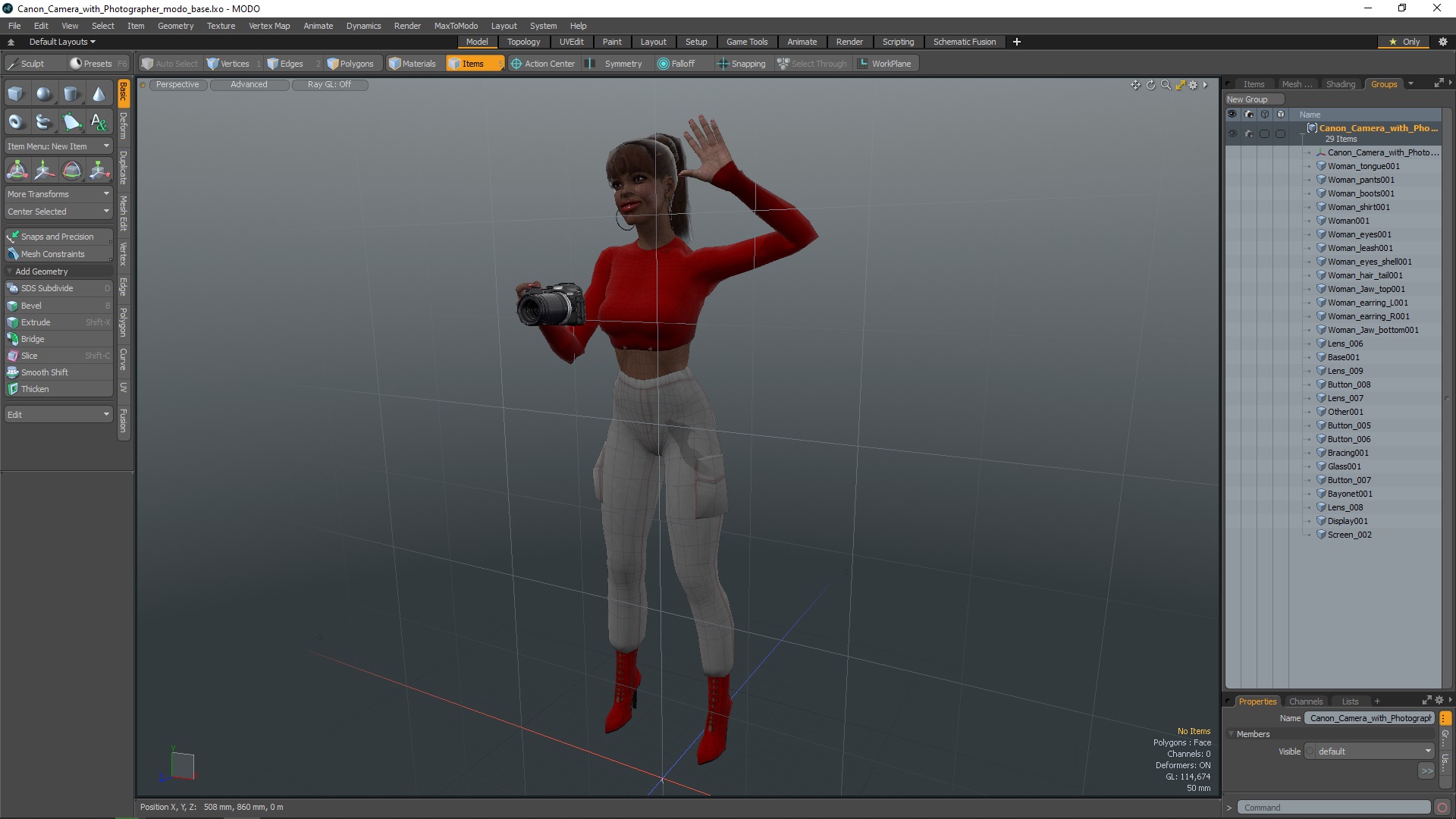This screenshot has height=819, width=1456.
Task: Click the viewport zoom magnifier icon
Action: 1166,85
